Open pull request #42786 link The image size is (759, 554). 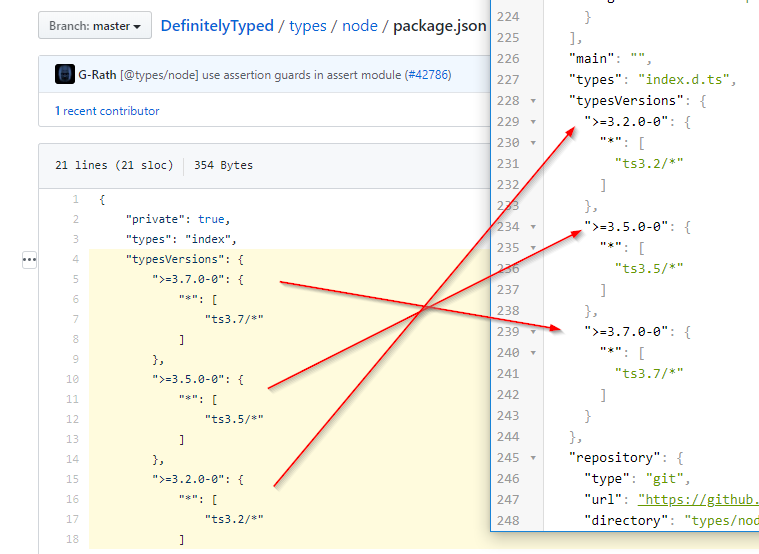(428, 75)
